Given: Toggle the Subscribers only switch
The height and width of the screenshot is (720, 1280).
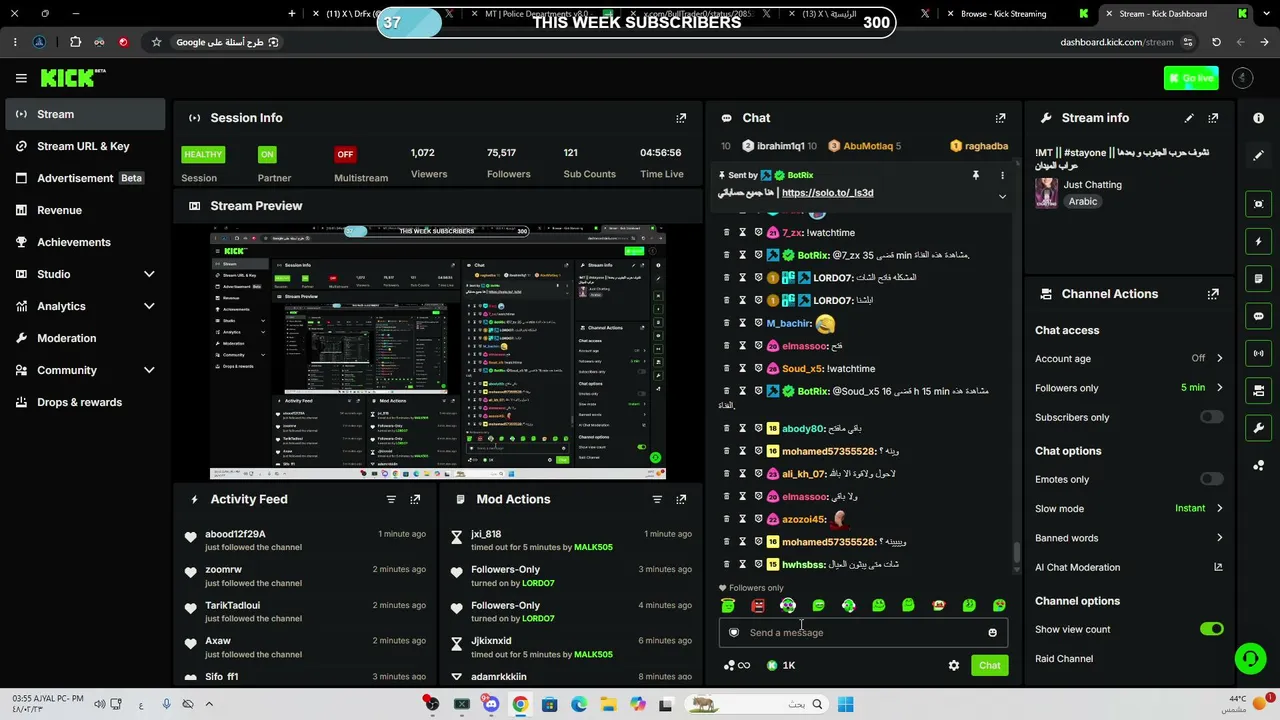Looking at the screenshot, I should 1211,417.
